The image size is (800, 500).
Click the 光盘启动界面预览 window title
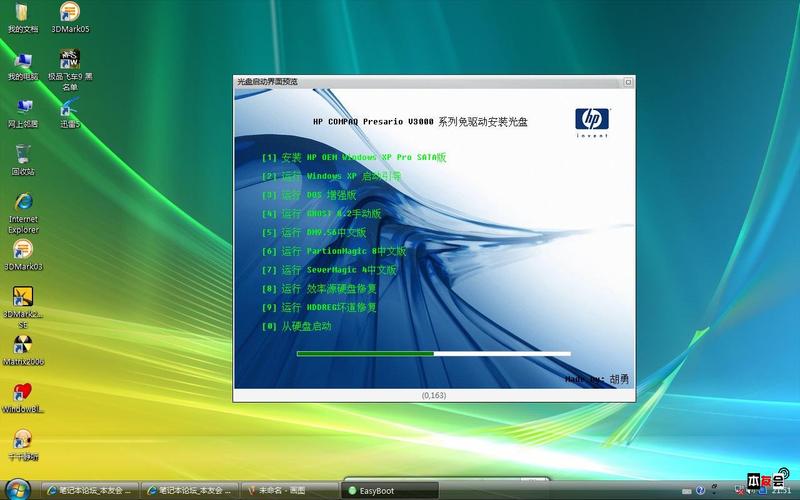pos(267,82)
